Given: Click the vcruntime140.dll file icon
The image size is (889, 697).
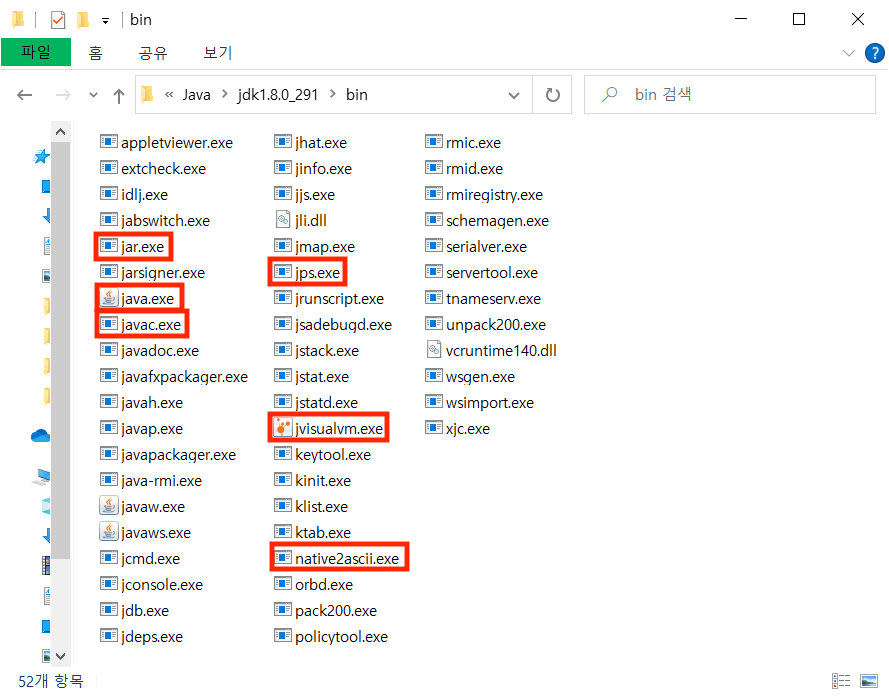Looking at the screenshot, I should (x=434, y=350).
